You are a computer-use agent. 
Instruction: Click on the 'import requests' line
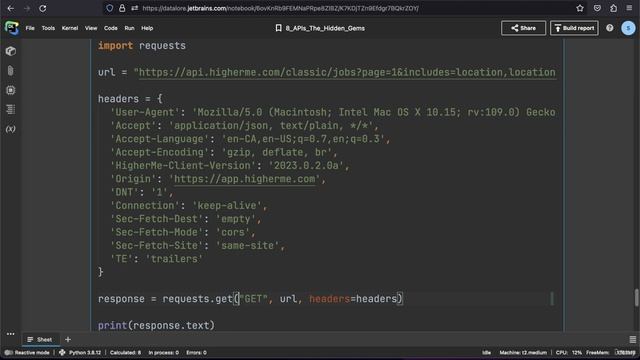click(x=142, y=46)
